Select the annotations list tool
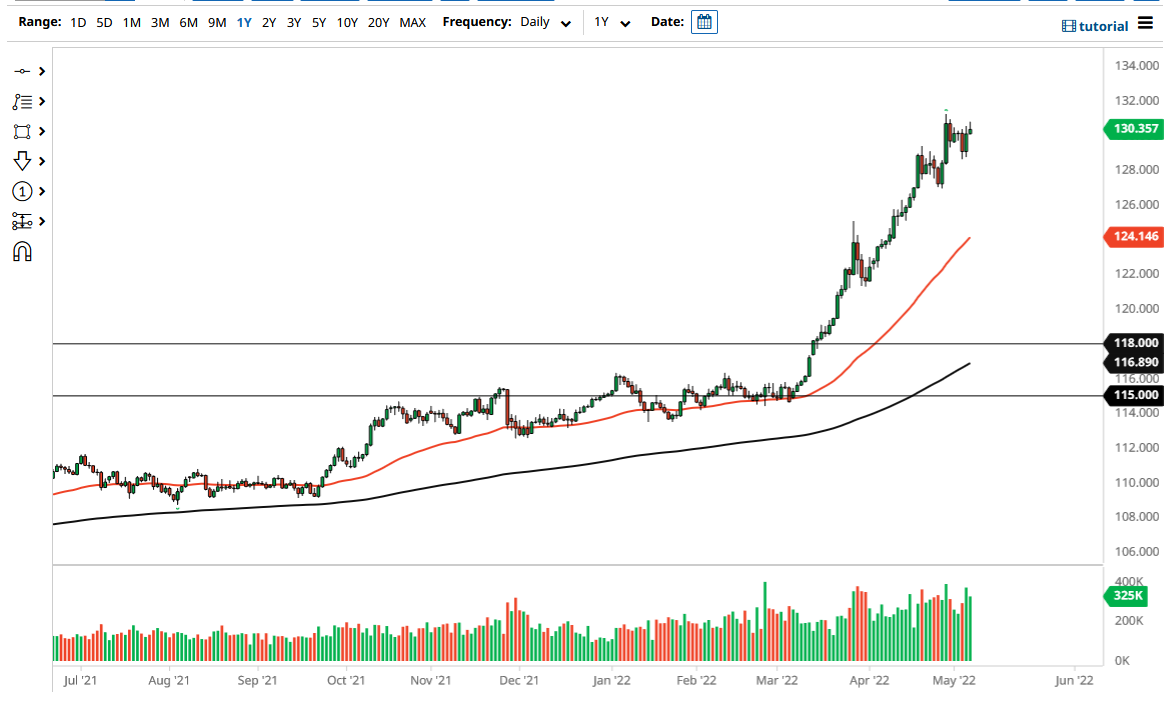The image size is (1174, 705). (24, 101)
